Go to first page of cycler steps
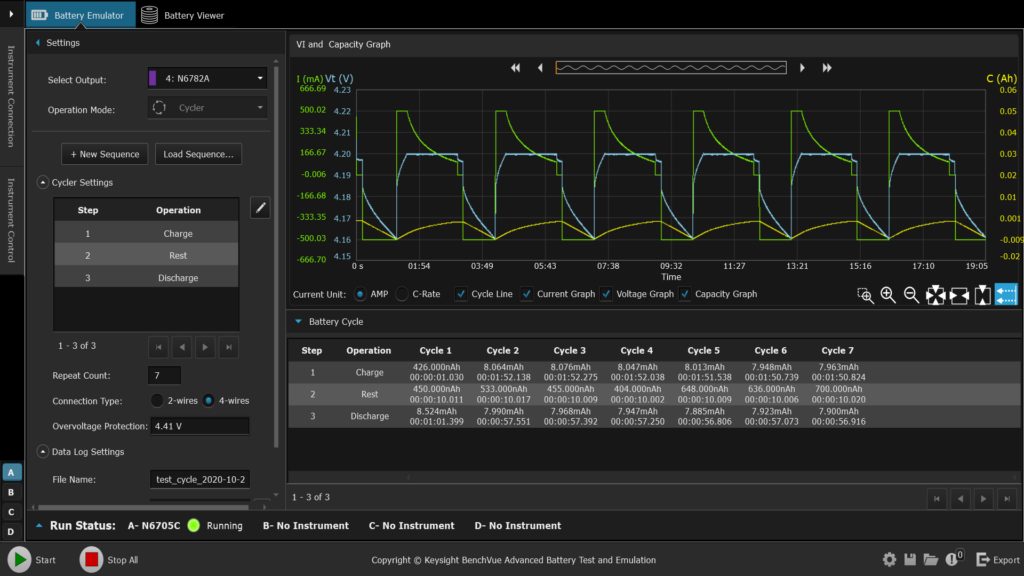The width and height of the screenshot is (1024, 576). [158, 347]
